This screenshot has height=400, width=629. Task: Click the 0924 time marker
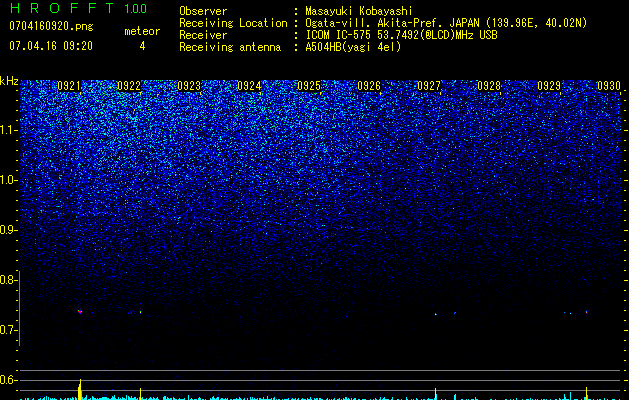click(249, 86)
